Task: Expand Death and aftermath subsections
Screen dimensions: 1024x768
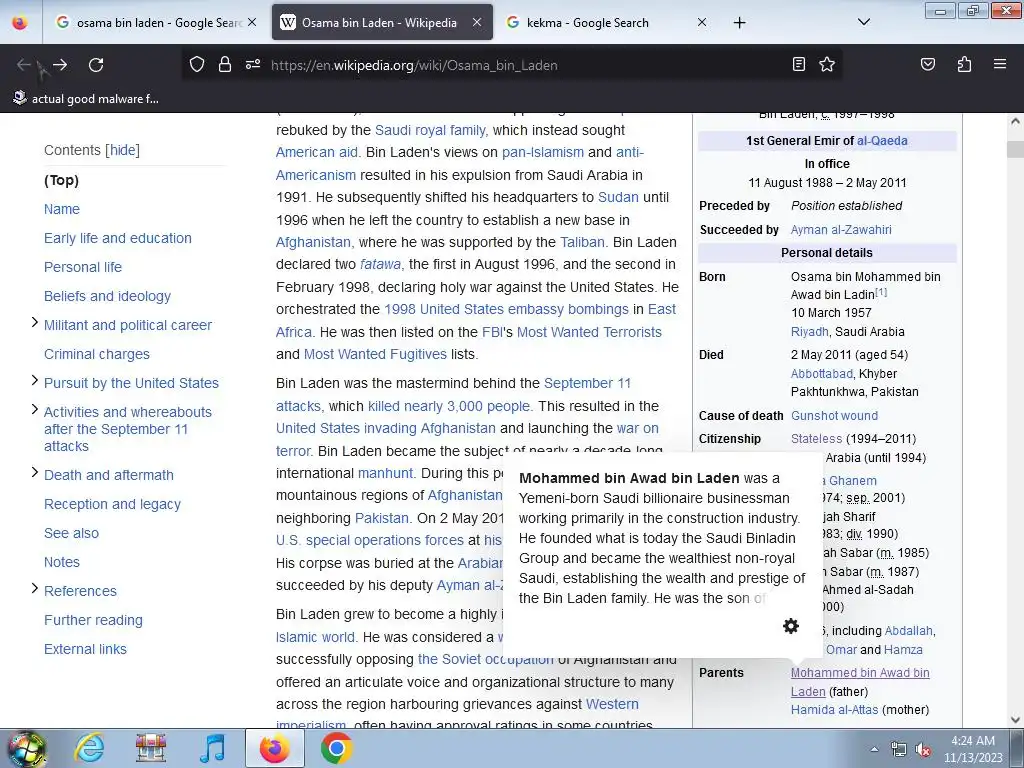Action: coord(35,473)
